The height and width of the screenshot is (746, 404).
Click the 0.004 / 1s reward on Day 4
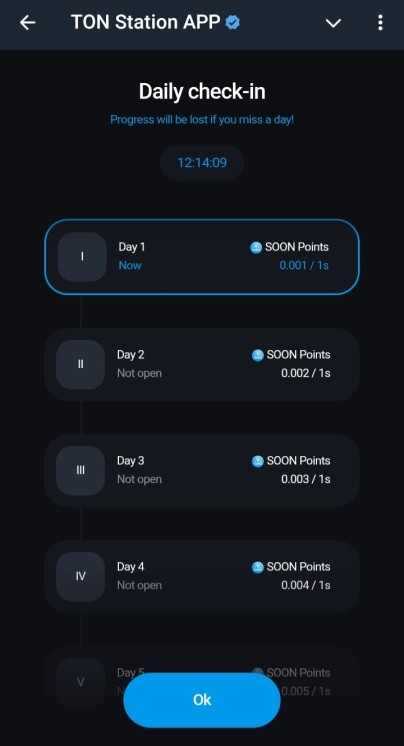click(x=305, y=585)
